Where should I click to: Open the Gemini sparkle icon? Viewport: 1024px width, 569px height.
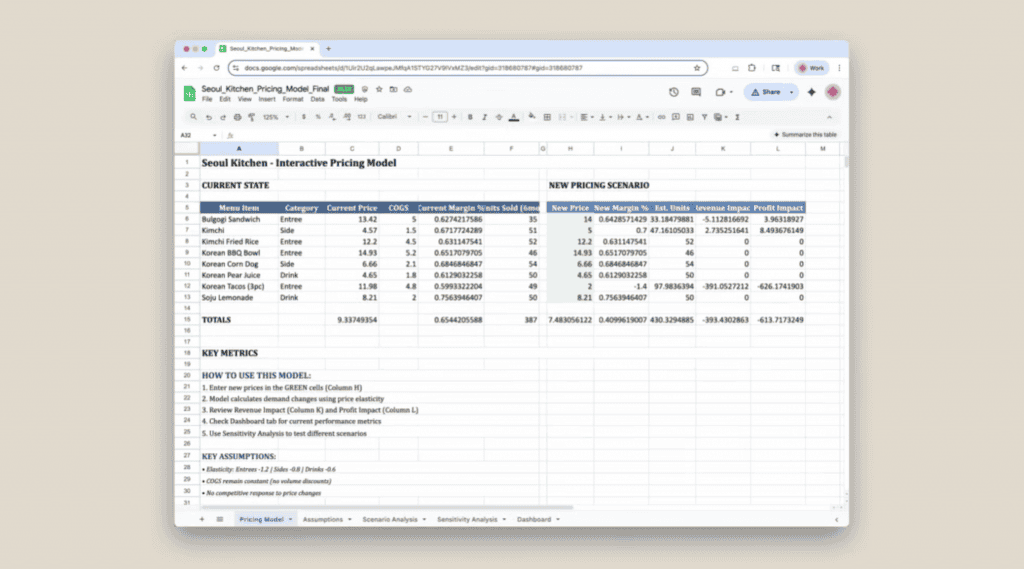click(x=811, y=92)
